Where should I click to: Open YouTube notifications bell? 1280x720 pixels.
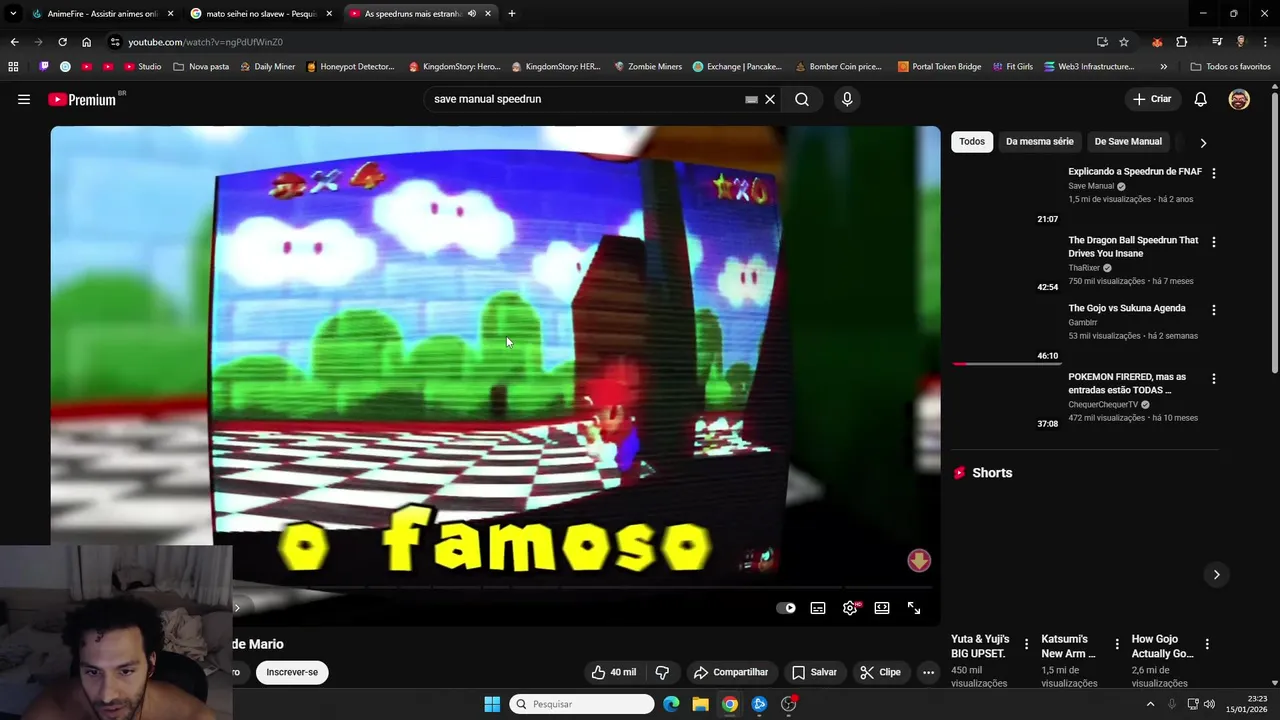1200,99
